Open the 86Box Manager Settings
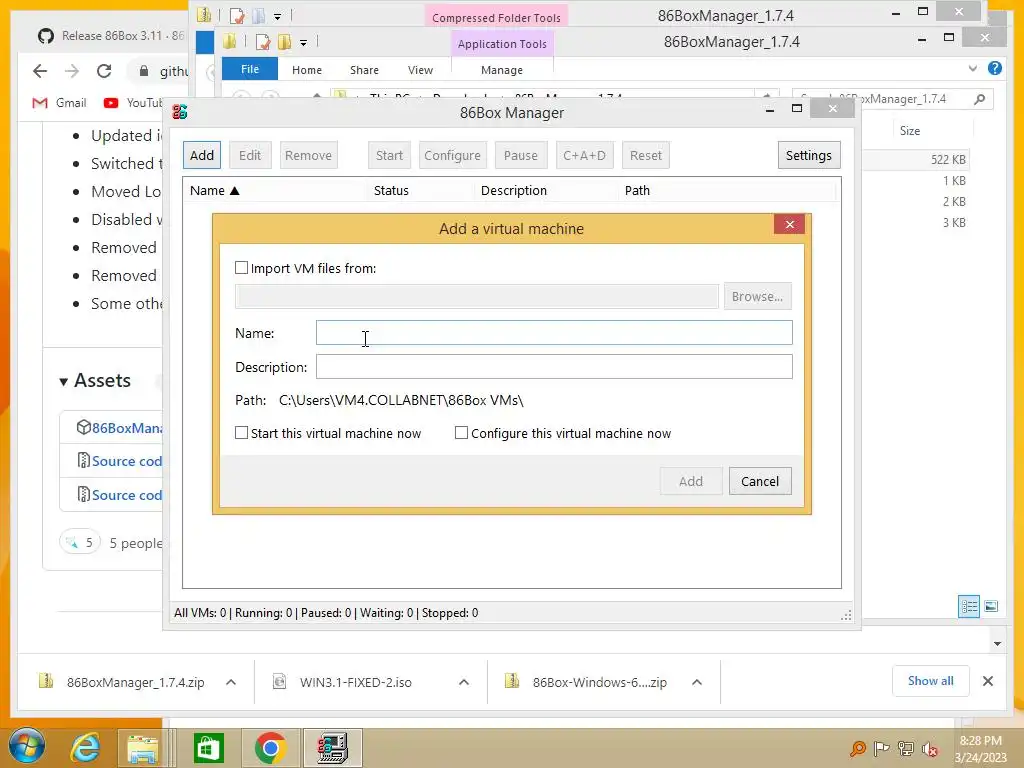The width and height of the screenshot is (1024, 768). (808, 155)
